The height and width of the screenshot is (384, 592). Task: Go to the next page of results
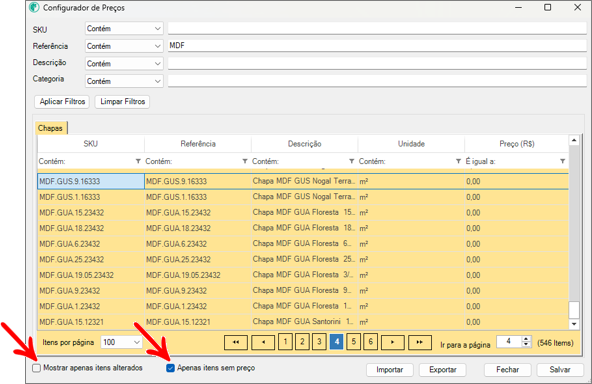[393, 342]
